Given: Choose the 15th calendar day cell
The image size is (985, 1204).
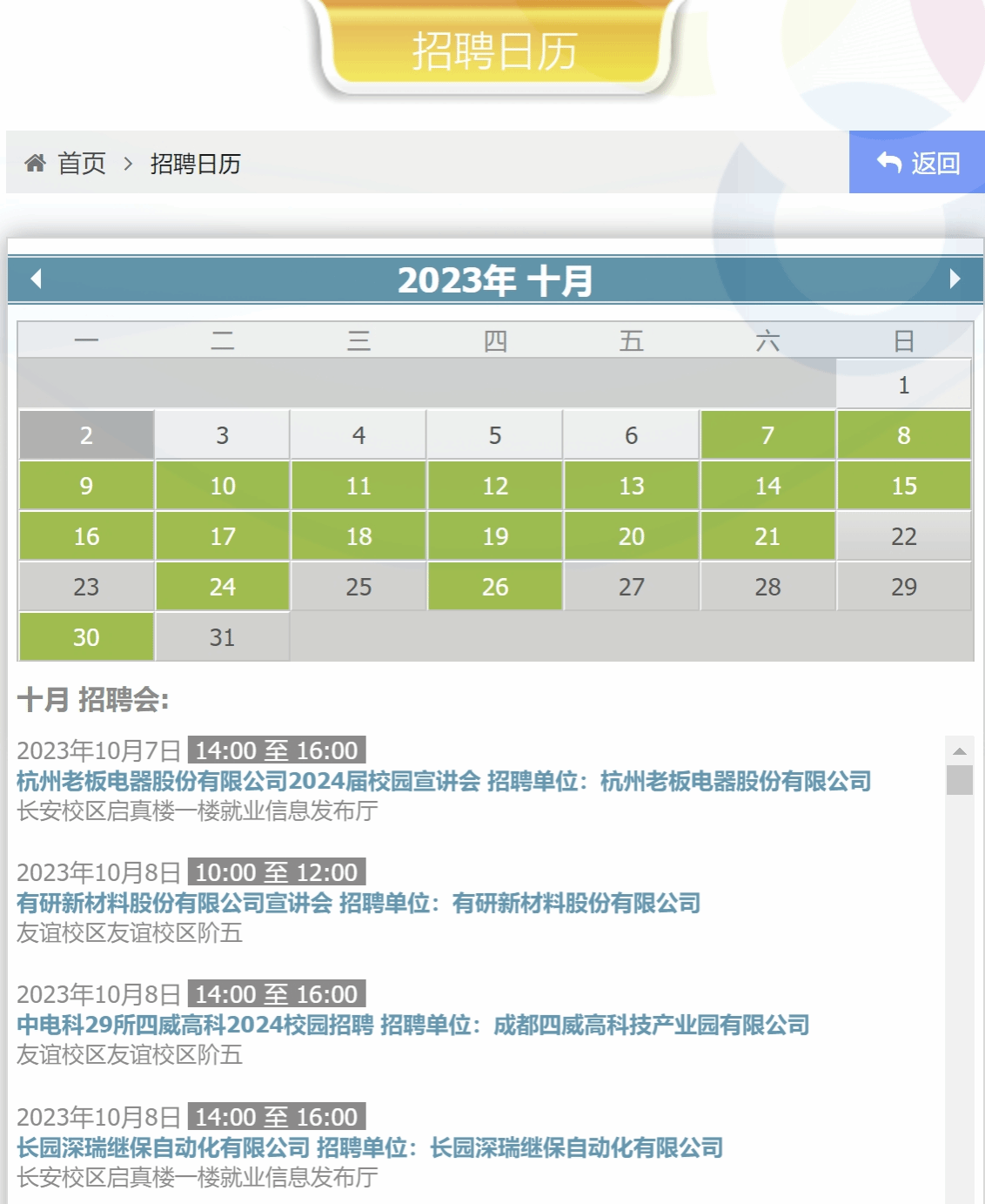Looking at the screenshot, I should 903,486.
